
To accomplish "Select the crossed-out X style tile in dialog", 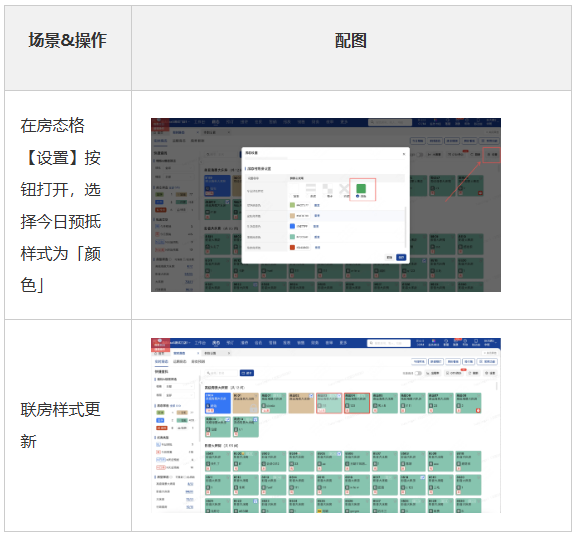I will tap(344, 189).
